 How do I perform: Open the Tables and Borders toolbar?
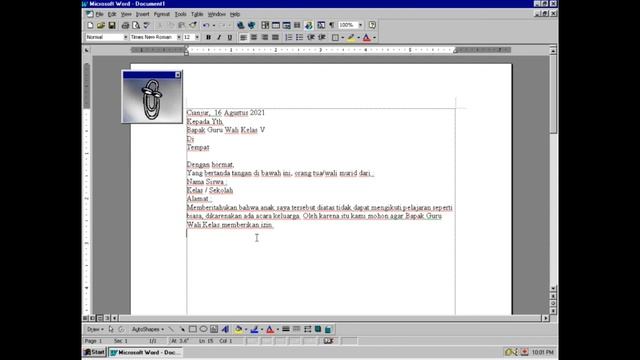click(265, 25)
